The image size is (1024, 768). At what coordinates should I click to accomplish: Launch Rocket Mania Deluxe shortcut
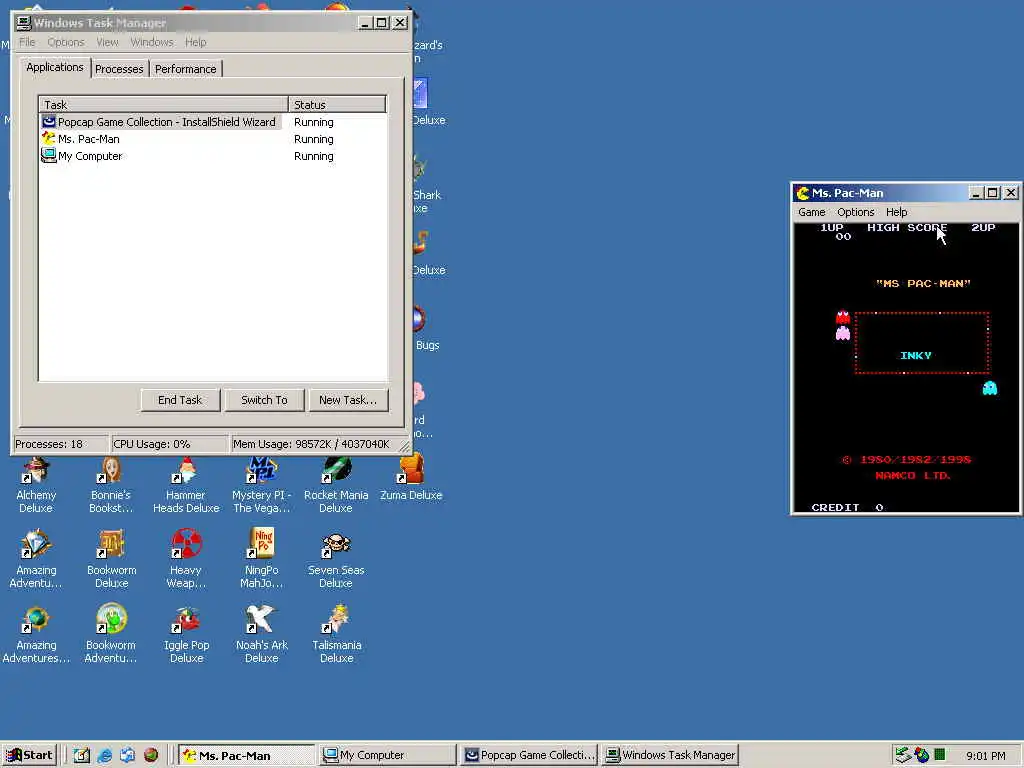(x=336, y=485)
